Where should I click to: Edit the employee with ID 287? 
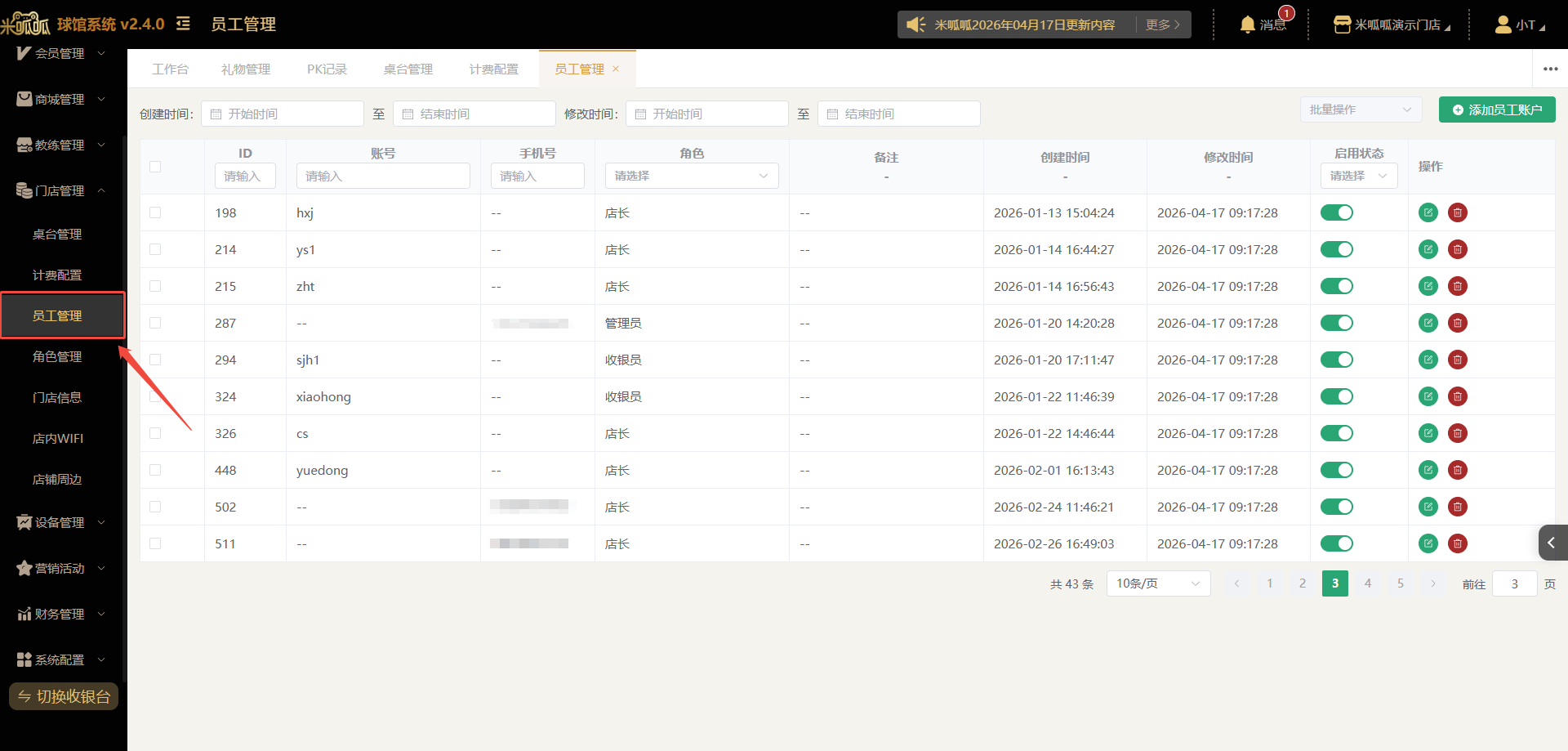(x=1428, y=323)
